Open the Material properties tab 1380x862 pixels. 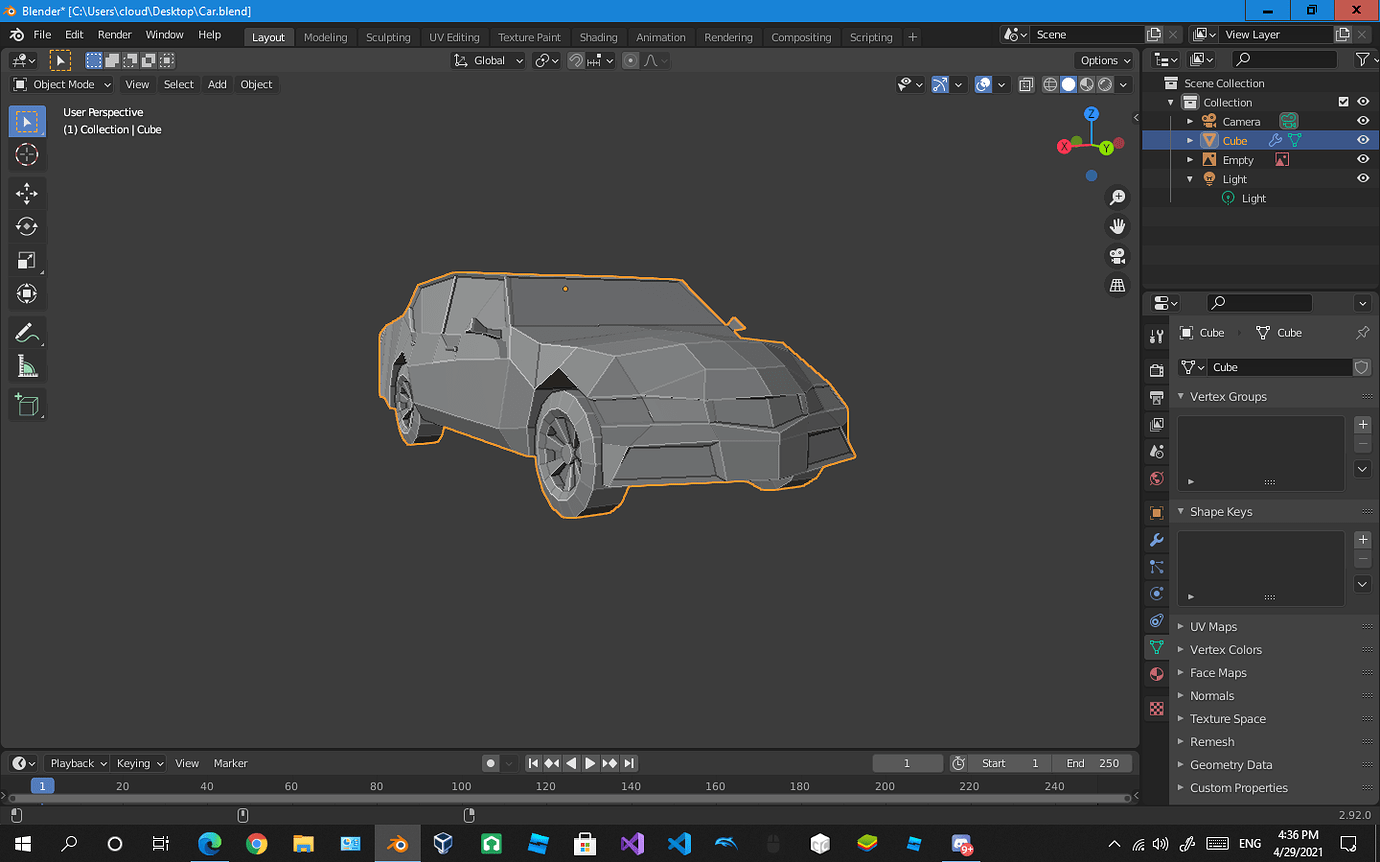tap(1157, 674)
